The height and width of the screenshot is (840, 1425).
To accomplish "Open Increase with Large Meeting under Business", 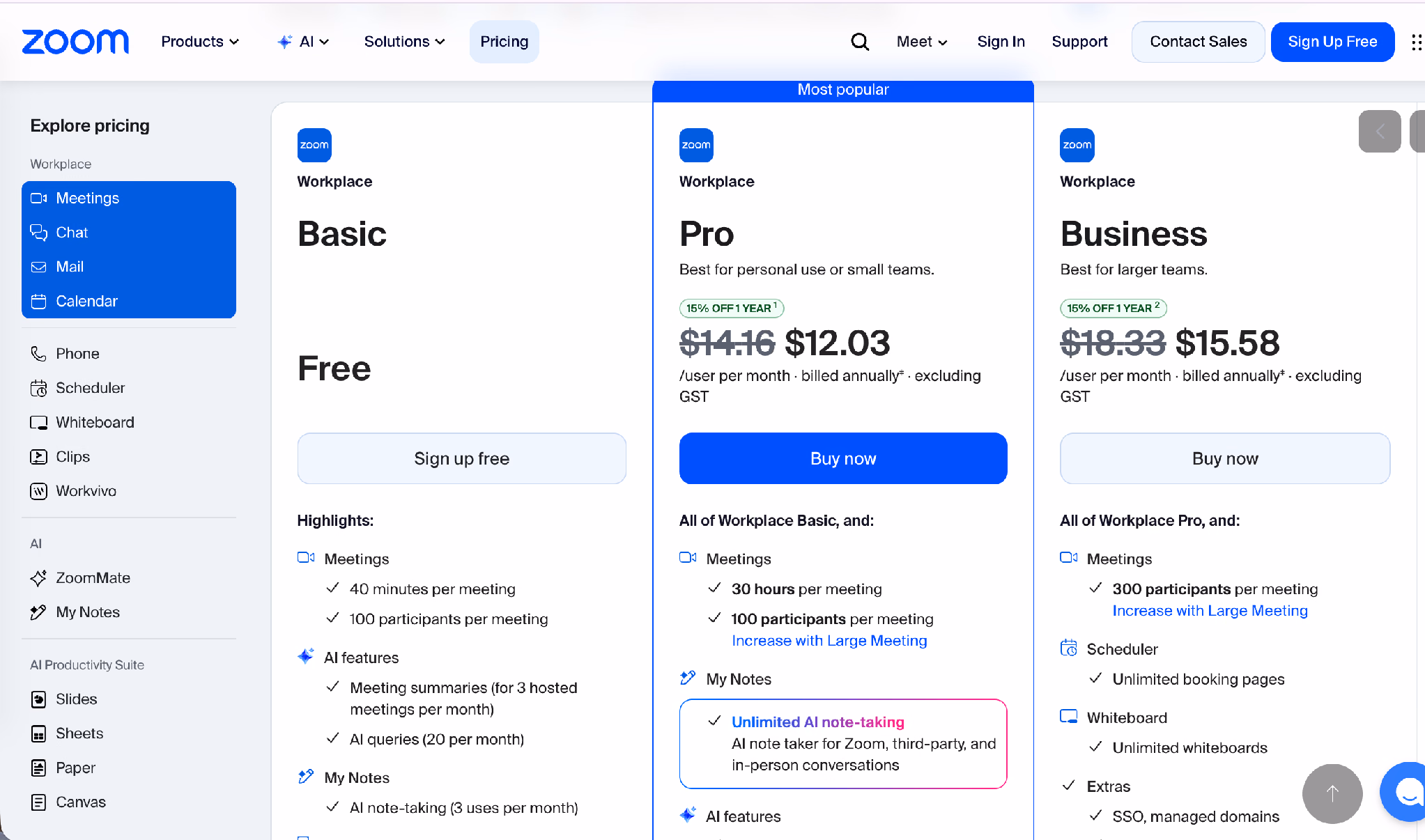I will pos(1210,611).
